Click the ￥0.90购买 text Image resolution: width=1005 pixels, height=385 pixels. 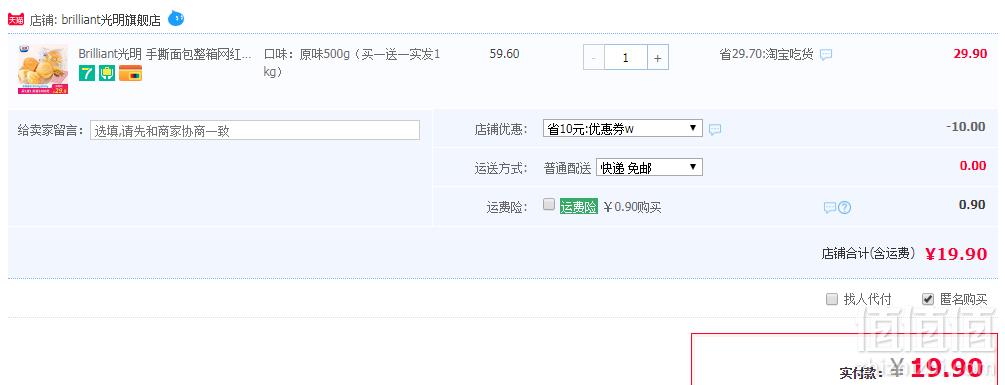[x=633, y=207]
